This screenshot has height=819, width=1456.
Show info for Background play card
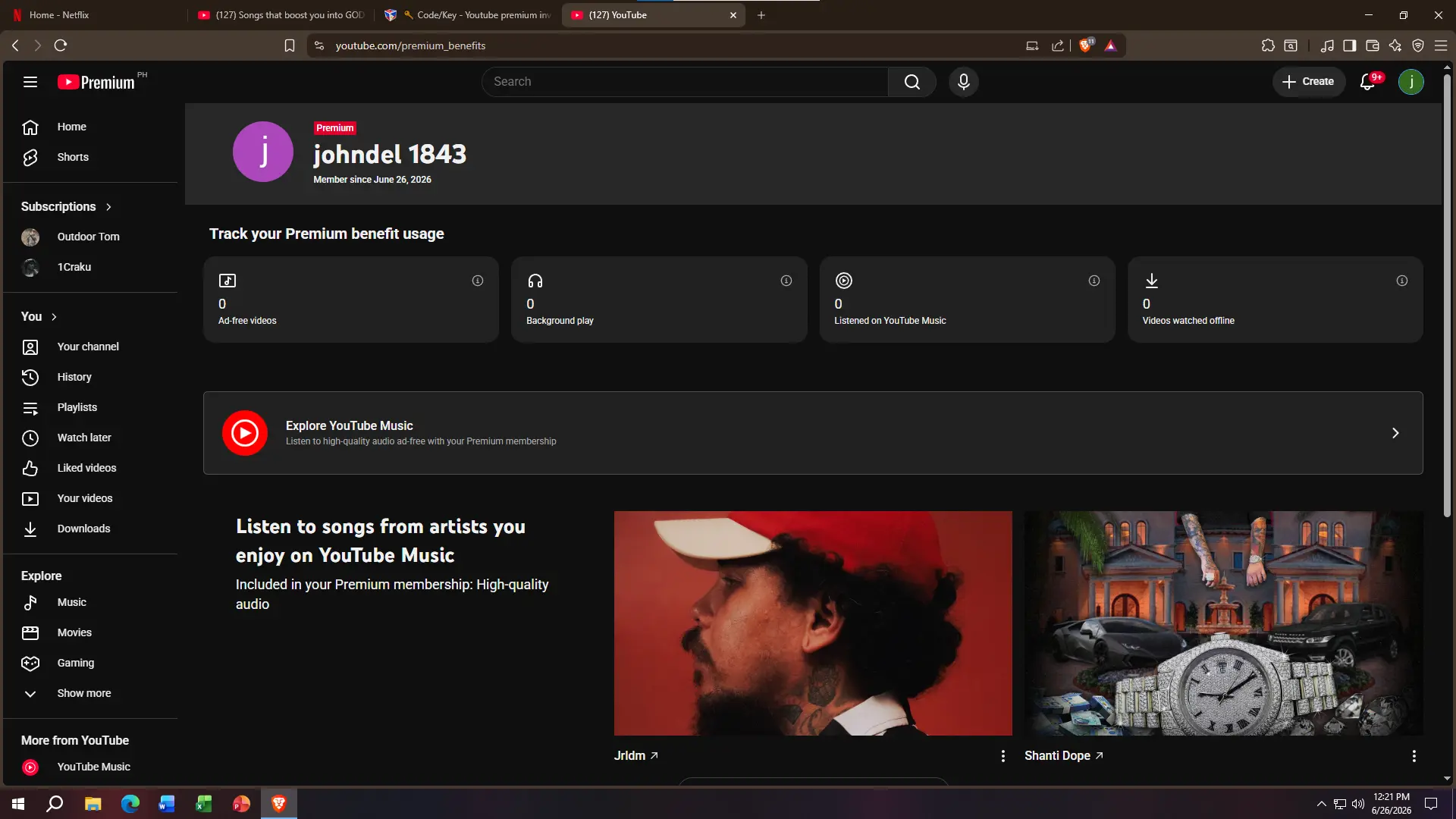click(x=786, y=281)
